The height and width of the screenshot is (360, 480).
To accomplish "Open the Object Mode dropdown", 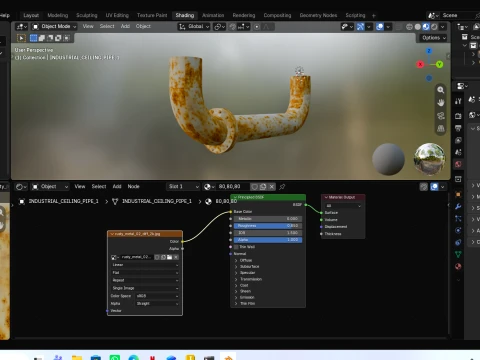I will coord(54,26).
